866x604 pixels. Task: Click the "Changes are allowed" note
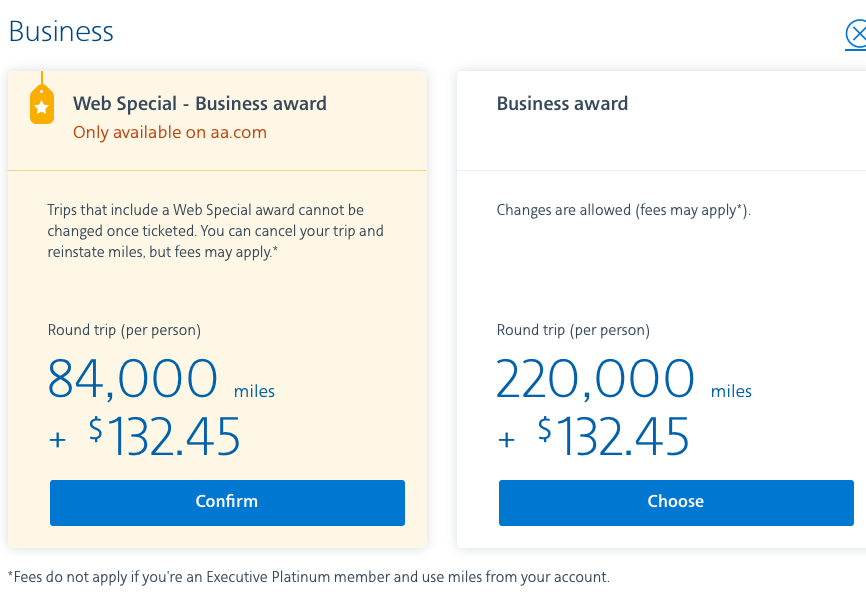623,210
